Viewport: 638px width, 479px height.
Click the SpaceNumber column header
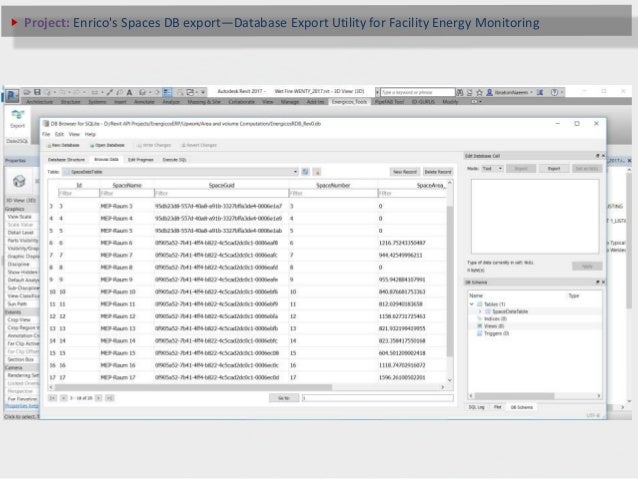[333, 185]
